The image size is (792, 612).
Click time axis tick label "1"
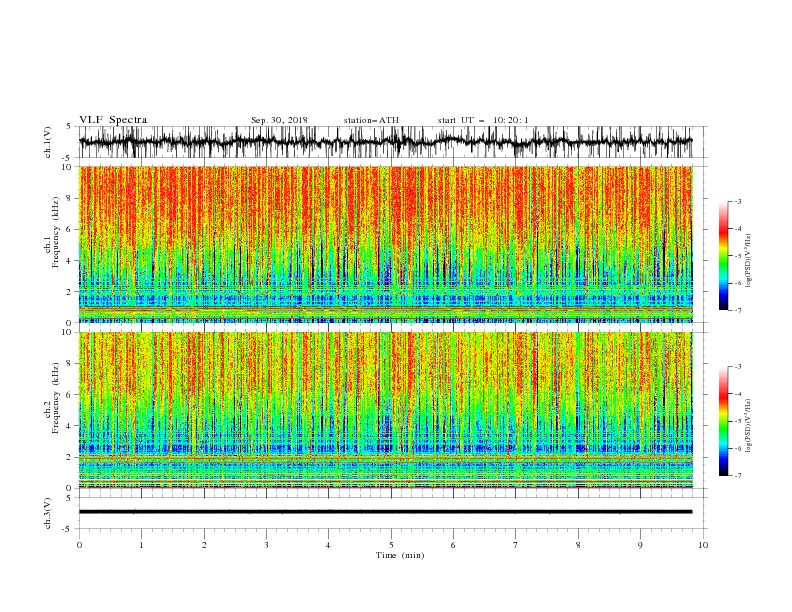(x=141, y=545)
